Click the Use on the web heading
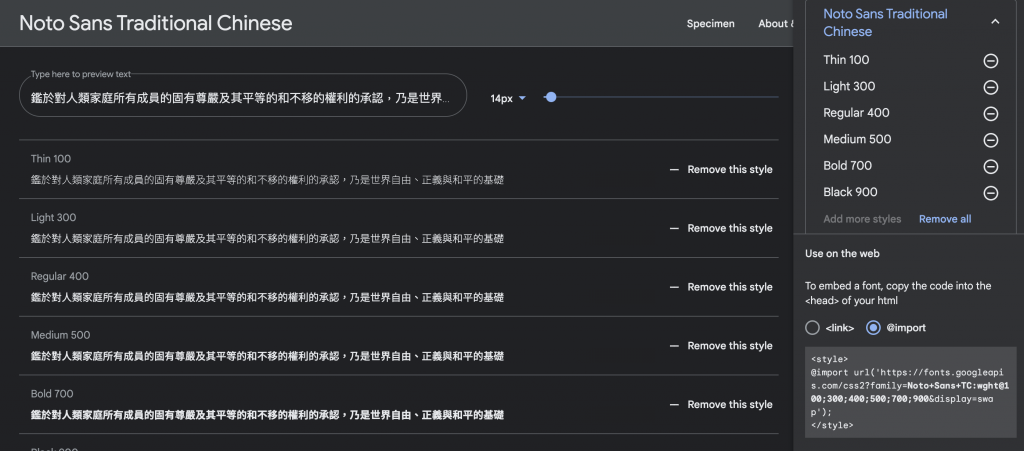The height and width of the screenshot is (451, 1024). [x=843, y=254]
